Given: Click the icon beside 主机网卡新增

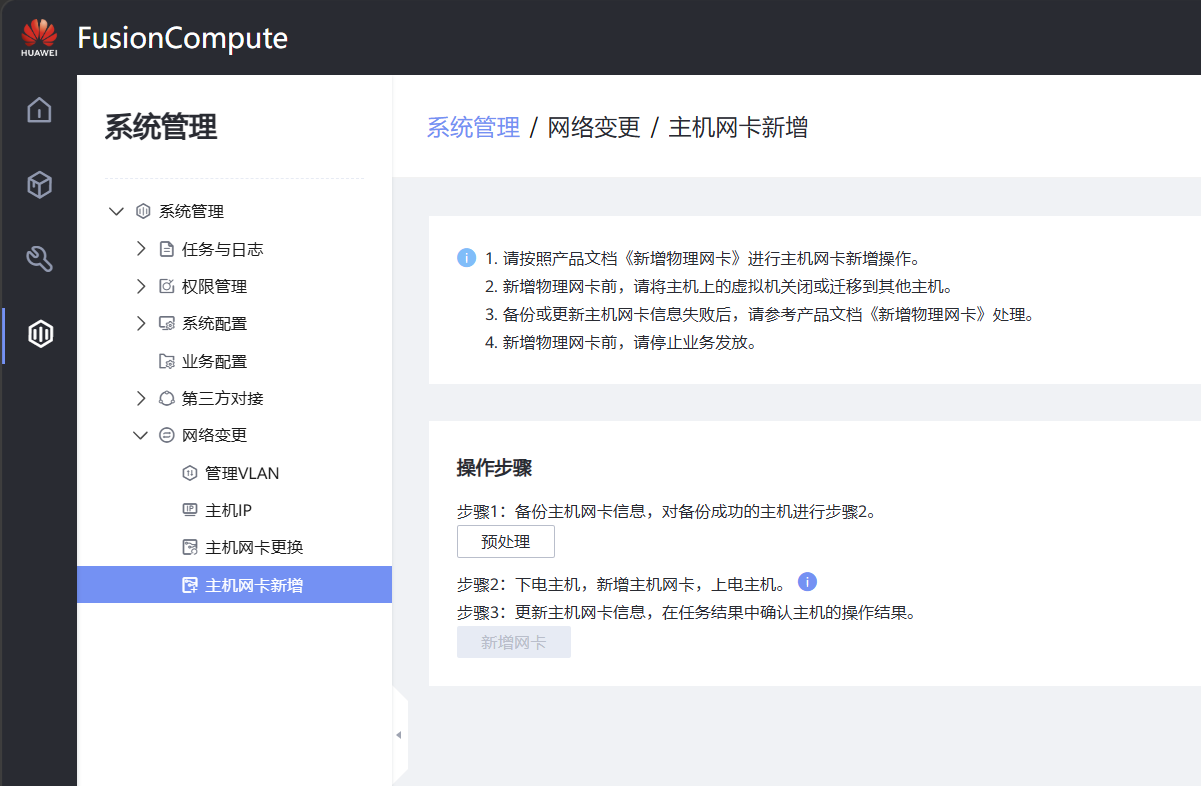Looking at the screenshot, I should point(190,585).
